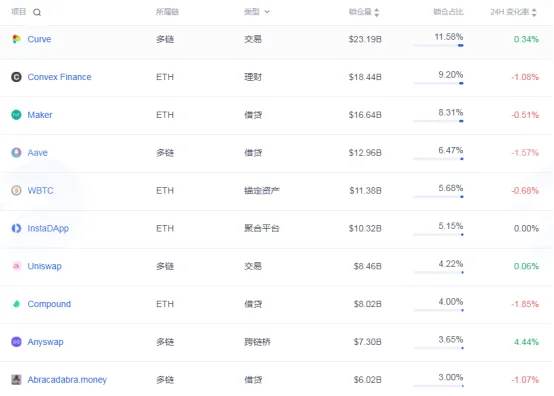Click the Curve rainbow logo icon

(x=16, y=39)
